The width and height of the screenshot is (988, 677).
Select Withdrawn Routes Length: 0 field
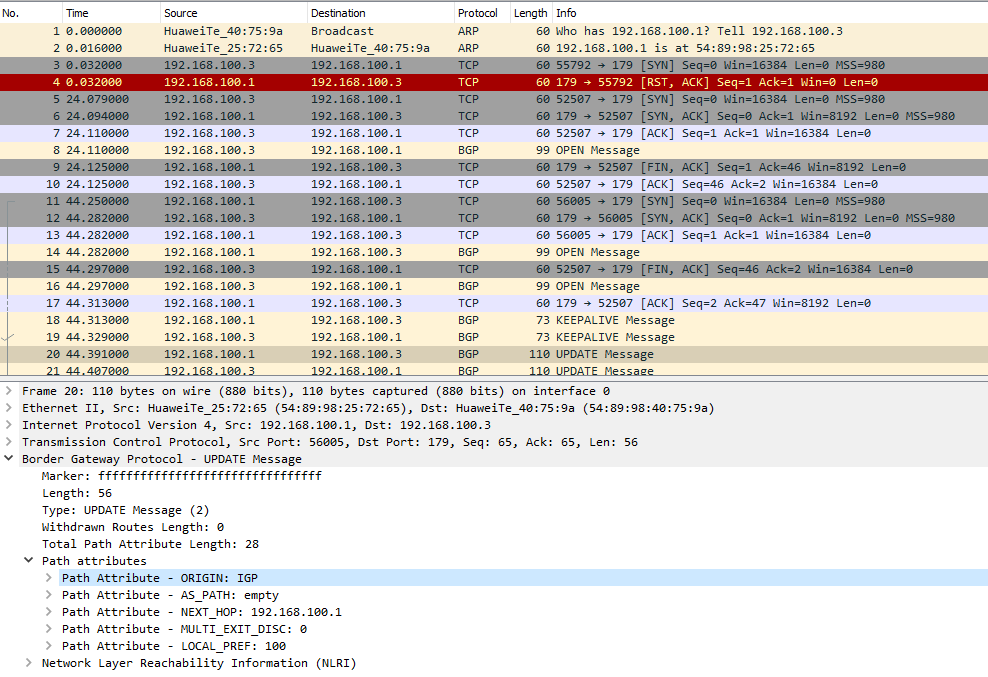[133, 527]
